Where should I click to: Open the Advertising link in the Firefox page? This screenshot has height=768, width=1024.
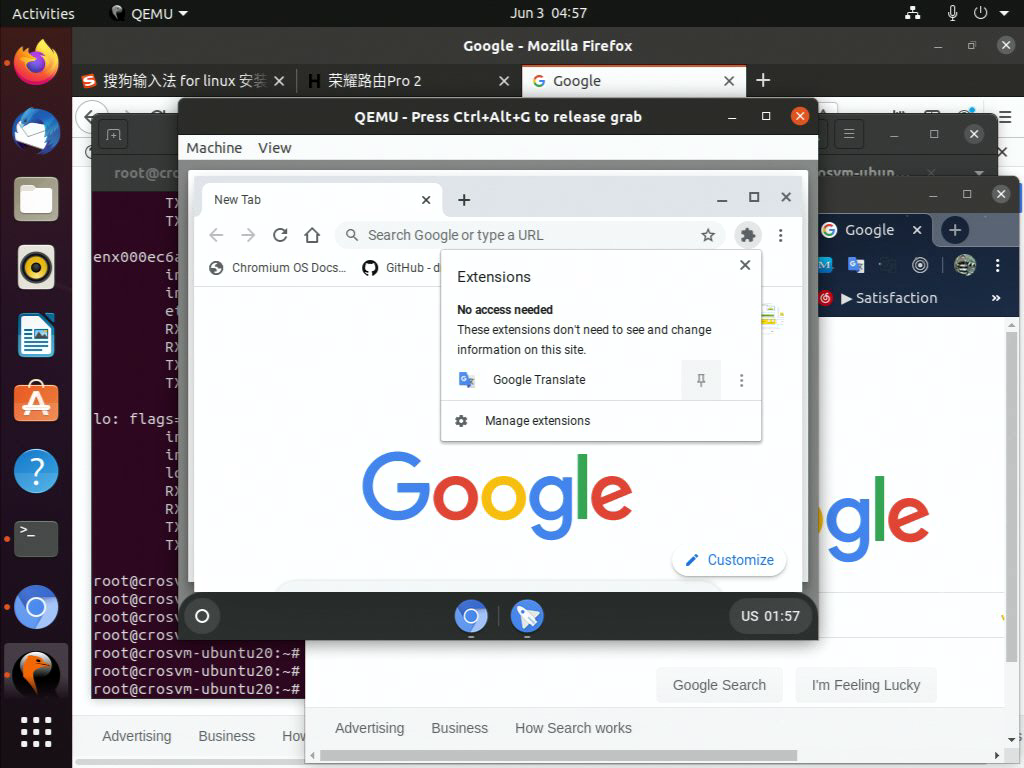pyautogui.click(x=136, y=736)
